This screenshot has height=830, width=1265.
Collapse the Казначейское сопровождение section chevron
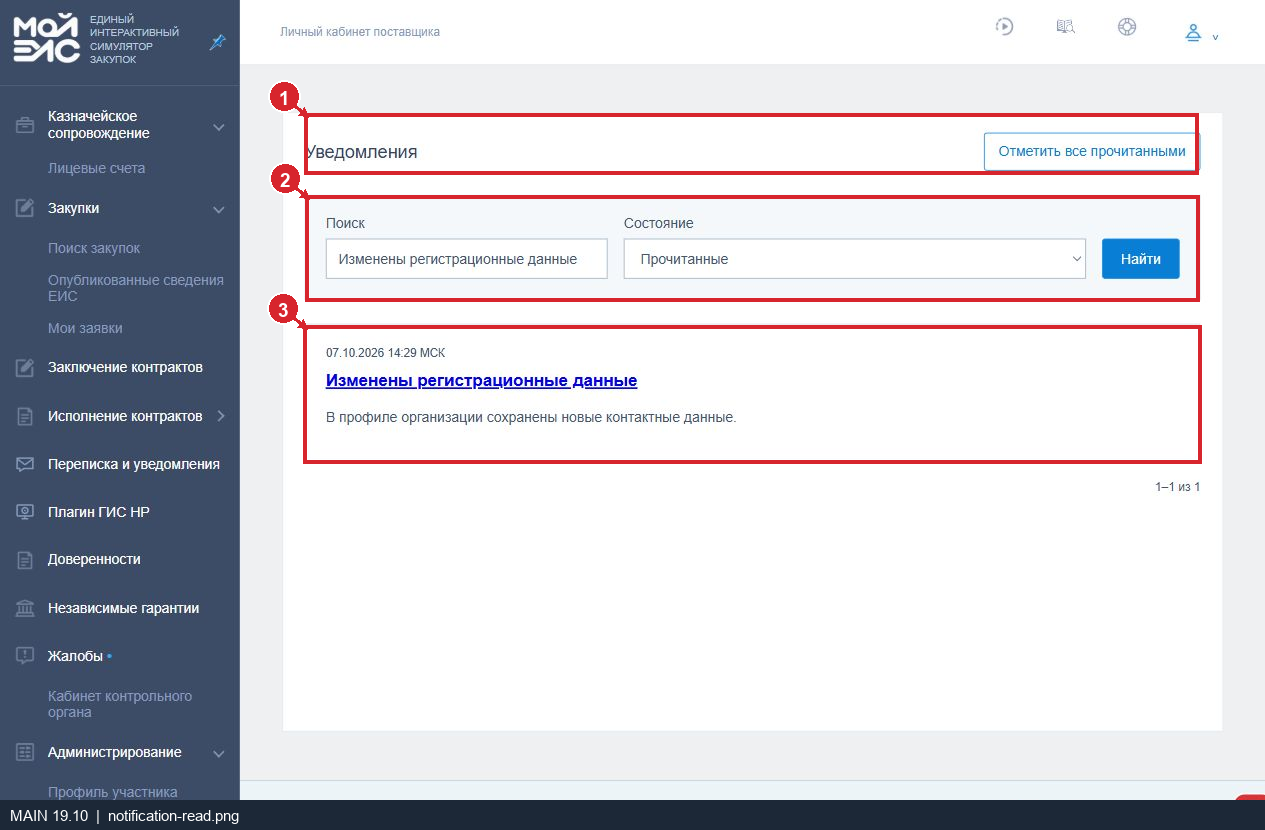pos(219,127)
